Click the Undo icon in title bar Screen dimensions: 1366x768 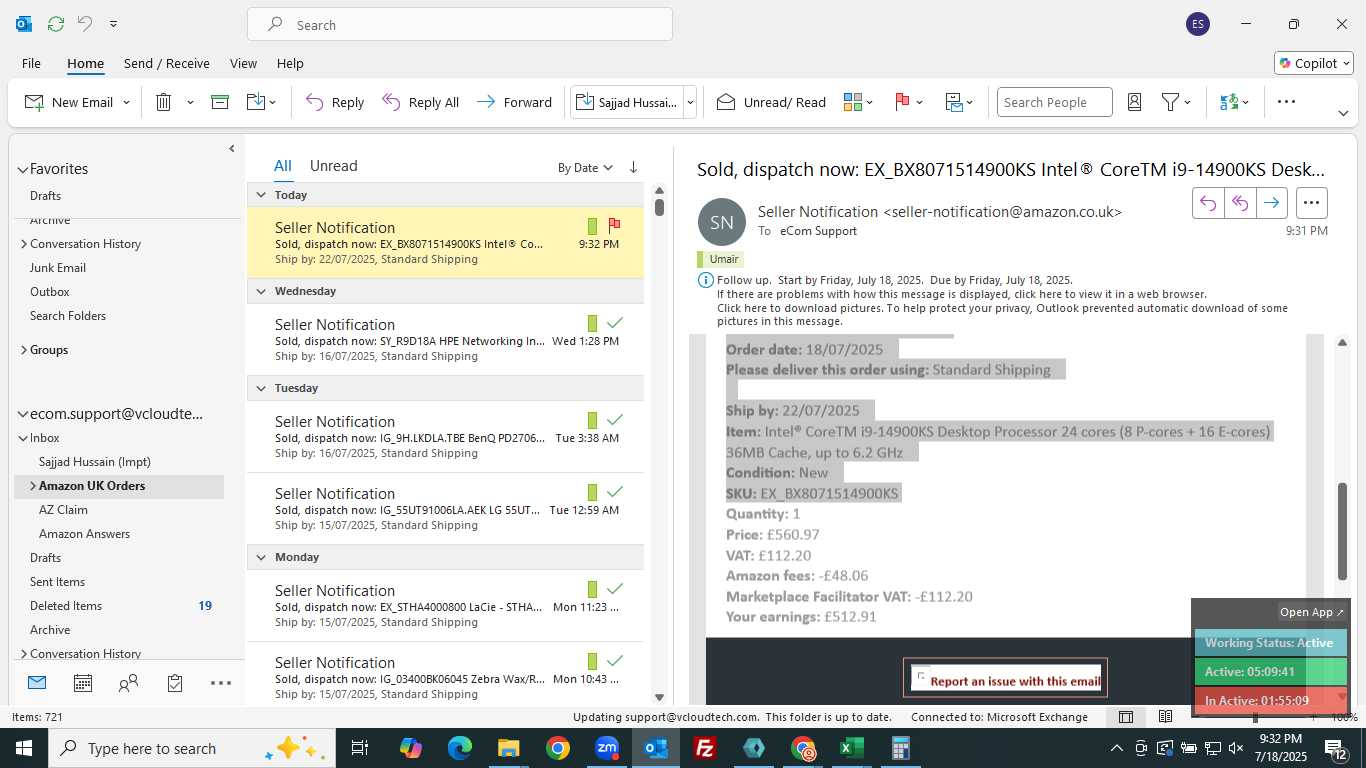click(x=85, y=24)
